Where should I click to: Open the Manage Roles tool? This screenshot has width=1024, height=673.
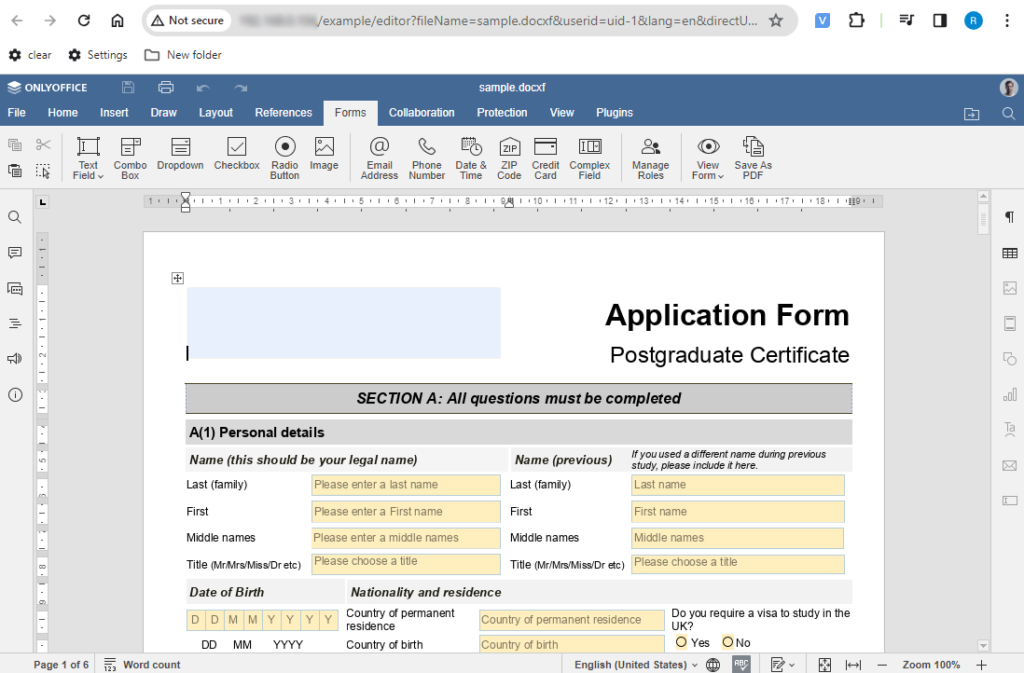(x=651, y=156)
